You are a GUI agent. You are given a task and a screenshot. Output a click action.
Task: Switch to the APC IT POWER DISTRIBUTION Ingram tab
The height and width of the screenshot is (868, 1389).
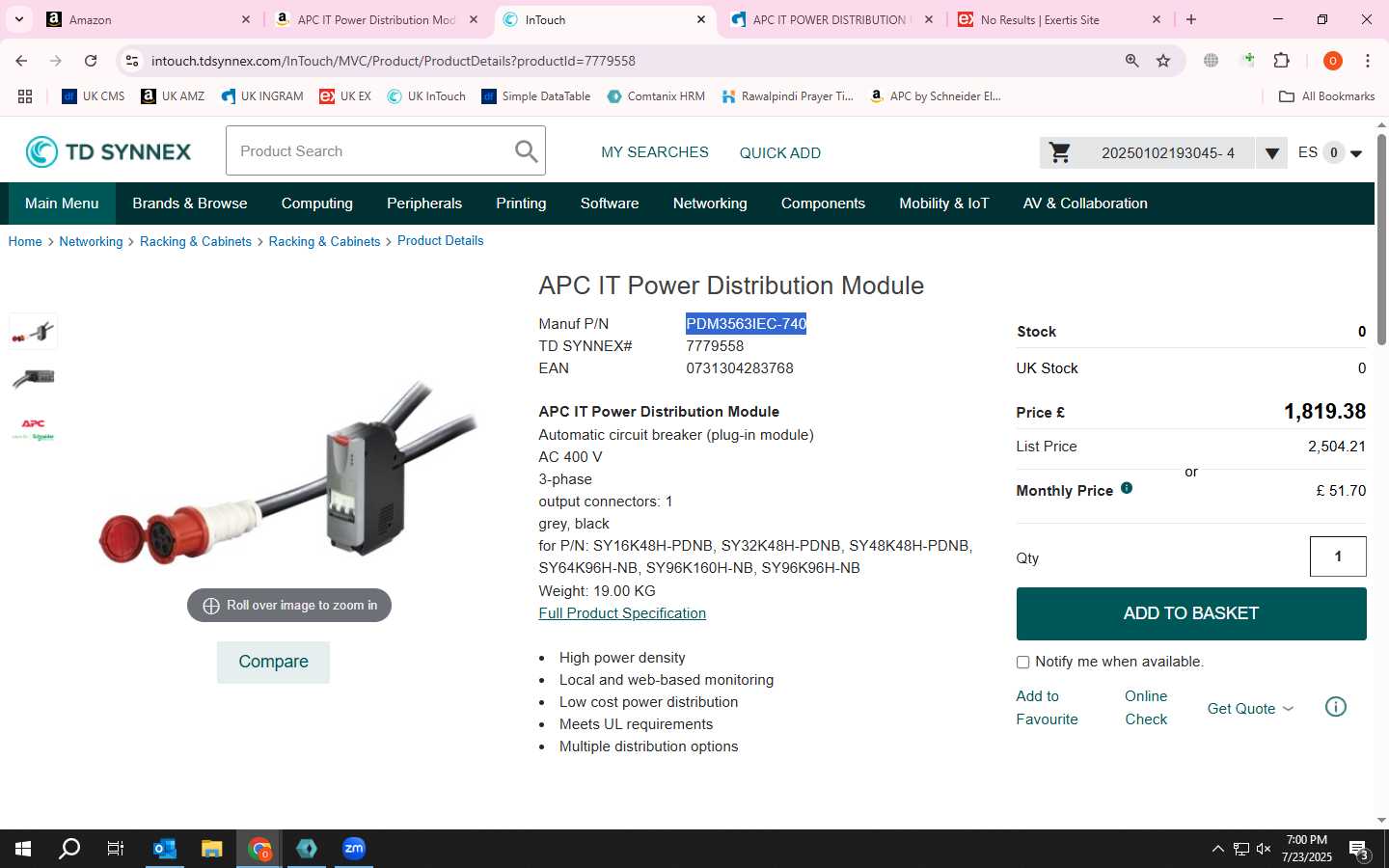click(830, 19)
